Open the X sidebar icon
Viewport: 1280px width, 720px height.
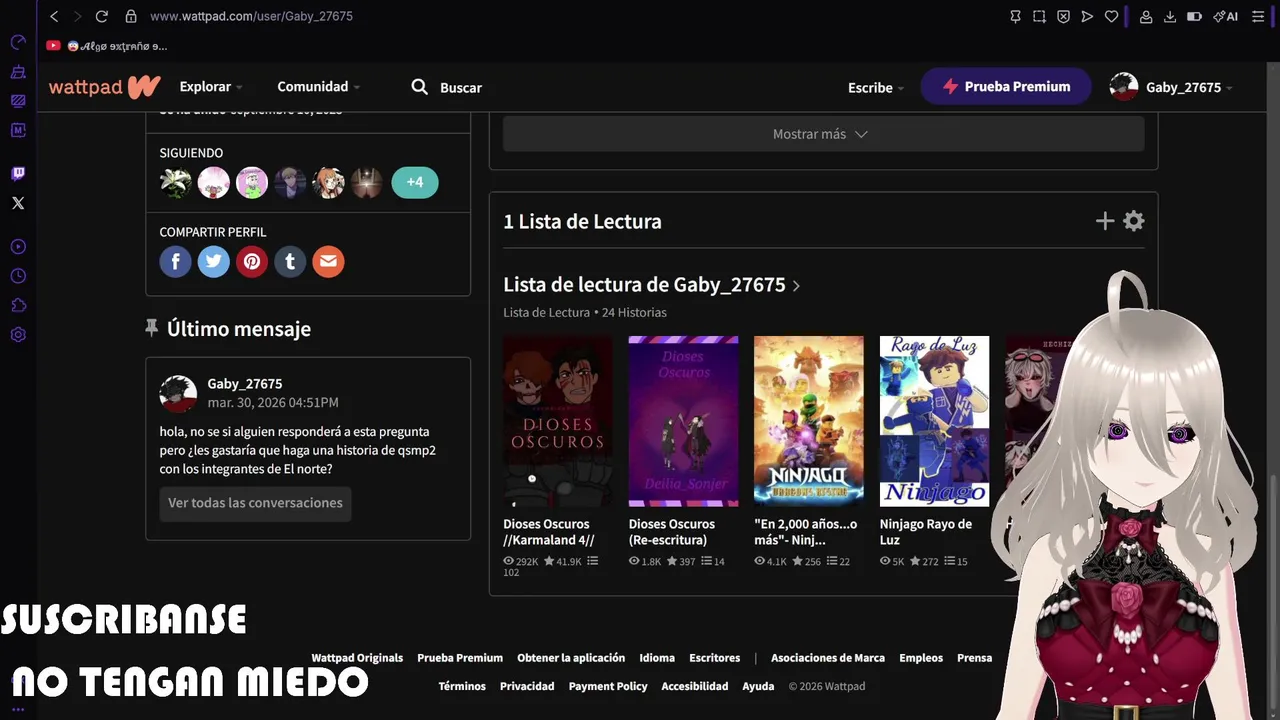pyautogui.click(x=18, y=203)
